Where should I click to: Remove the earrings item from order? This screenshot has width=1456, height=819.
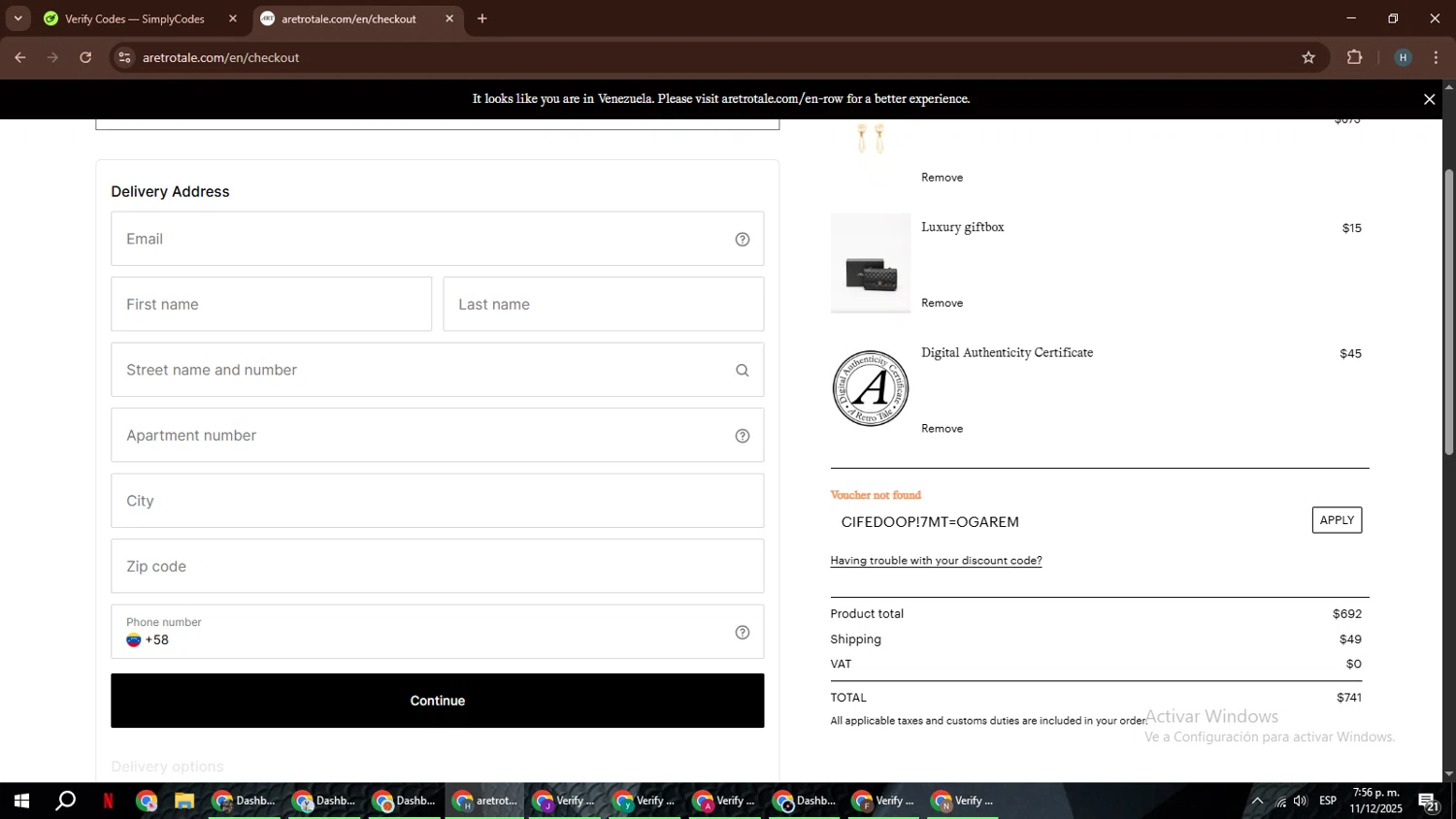pos(942,178)
